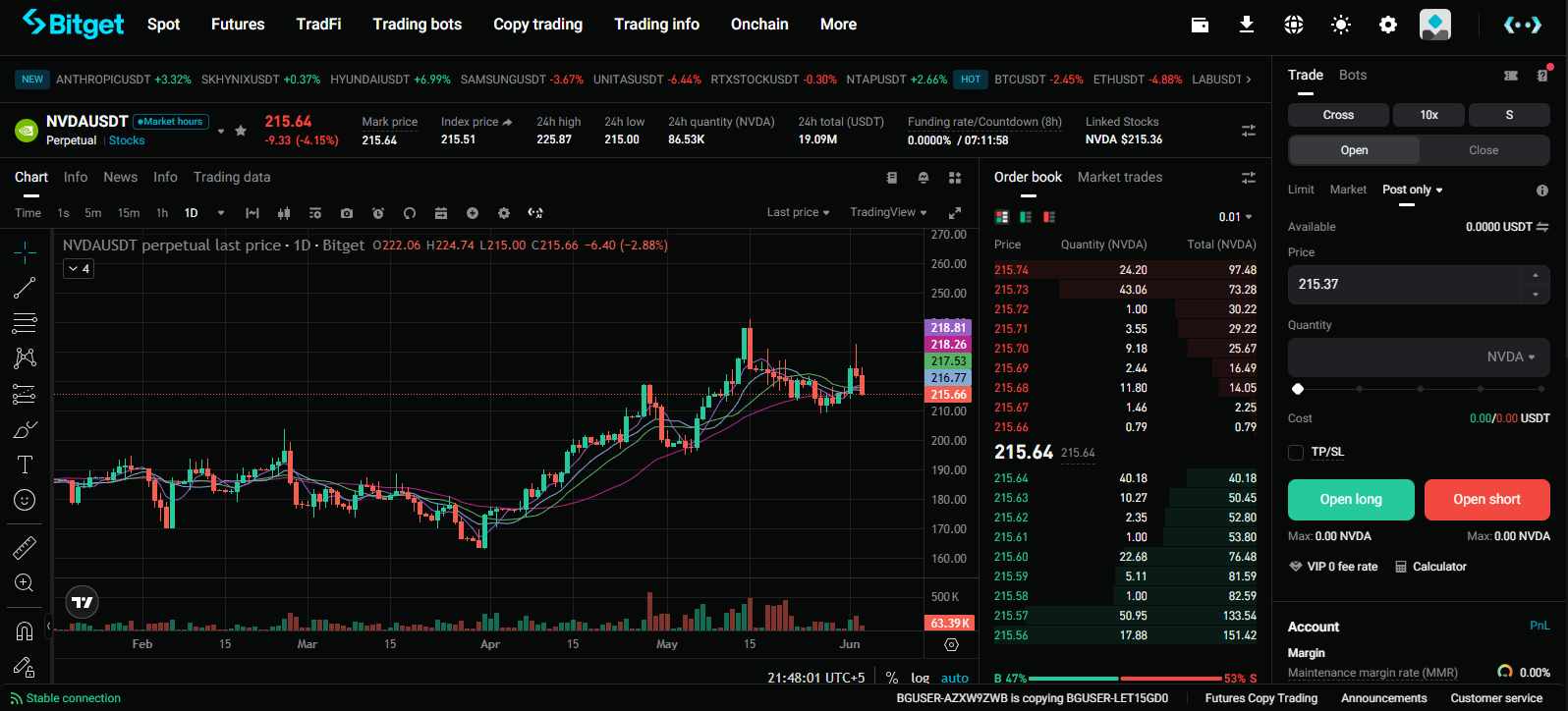Screen dimensions: 1568x711
Task: Click the Open long button
Action: [x=1351, y=500]
